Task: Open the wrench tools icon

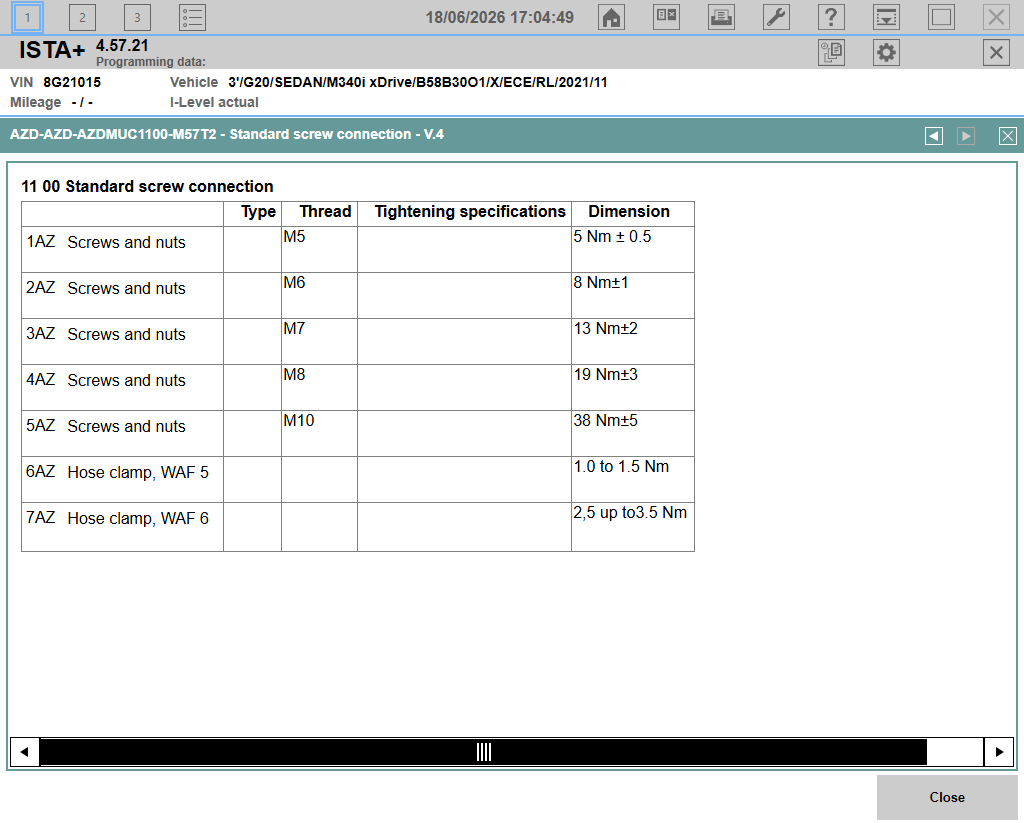Action: coord(776,18)
